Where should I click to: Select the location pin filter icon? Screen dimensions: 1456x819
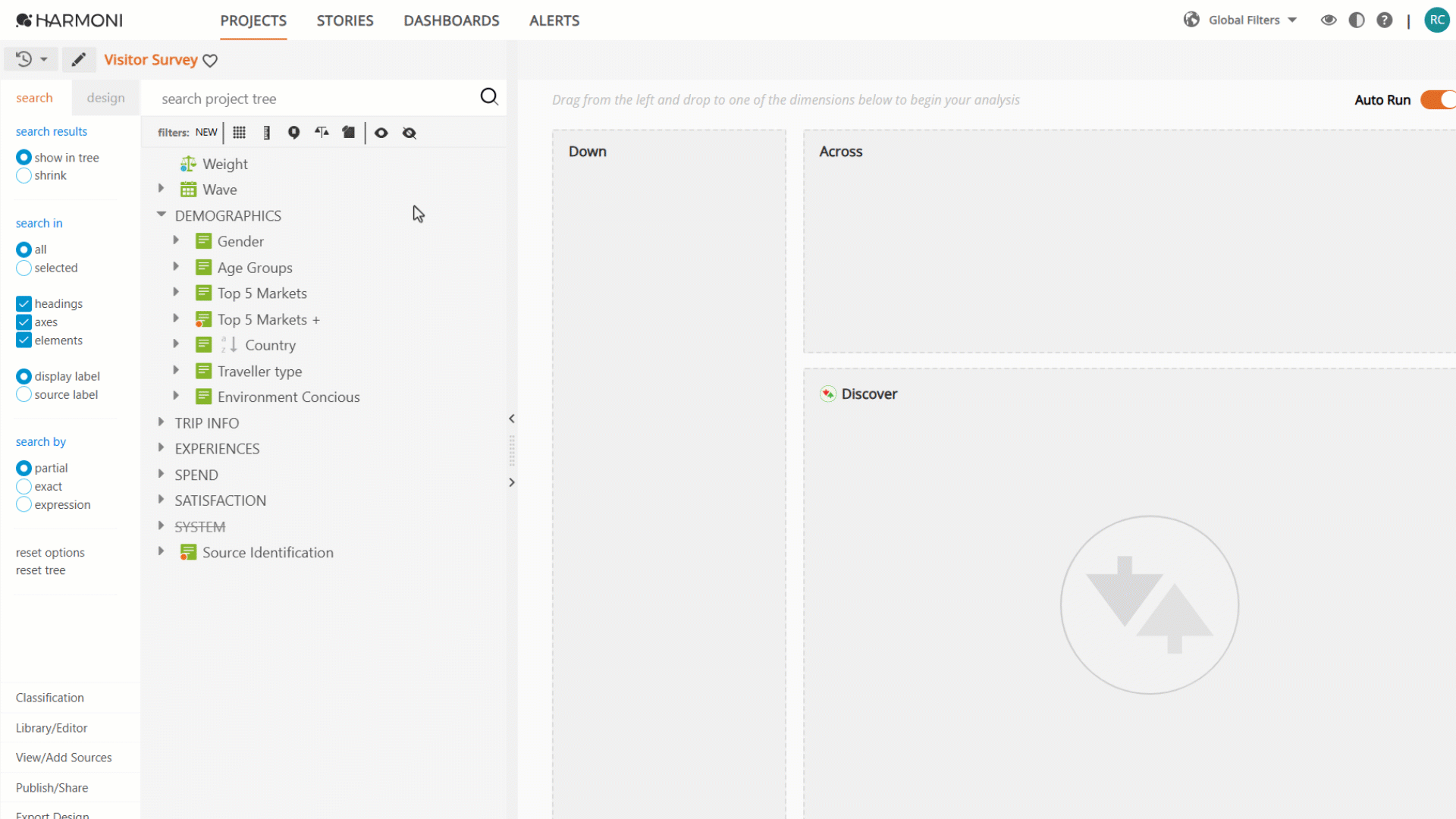(x=293, y=133)
